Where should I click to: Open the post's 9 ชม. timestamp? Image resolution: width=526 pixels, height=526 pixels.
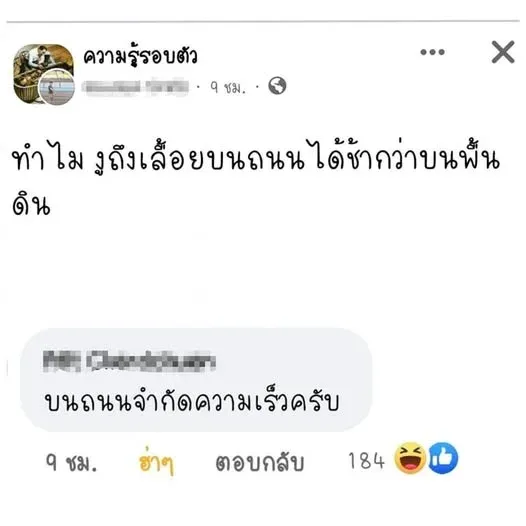click(x=228, y=88)
